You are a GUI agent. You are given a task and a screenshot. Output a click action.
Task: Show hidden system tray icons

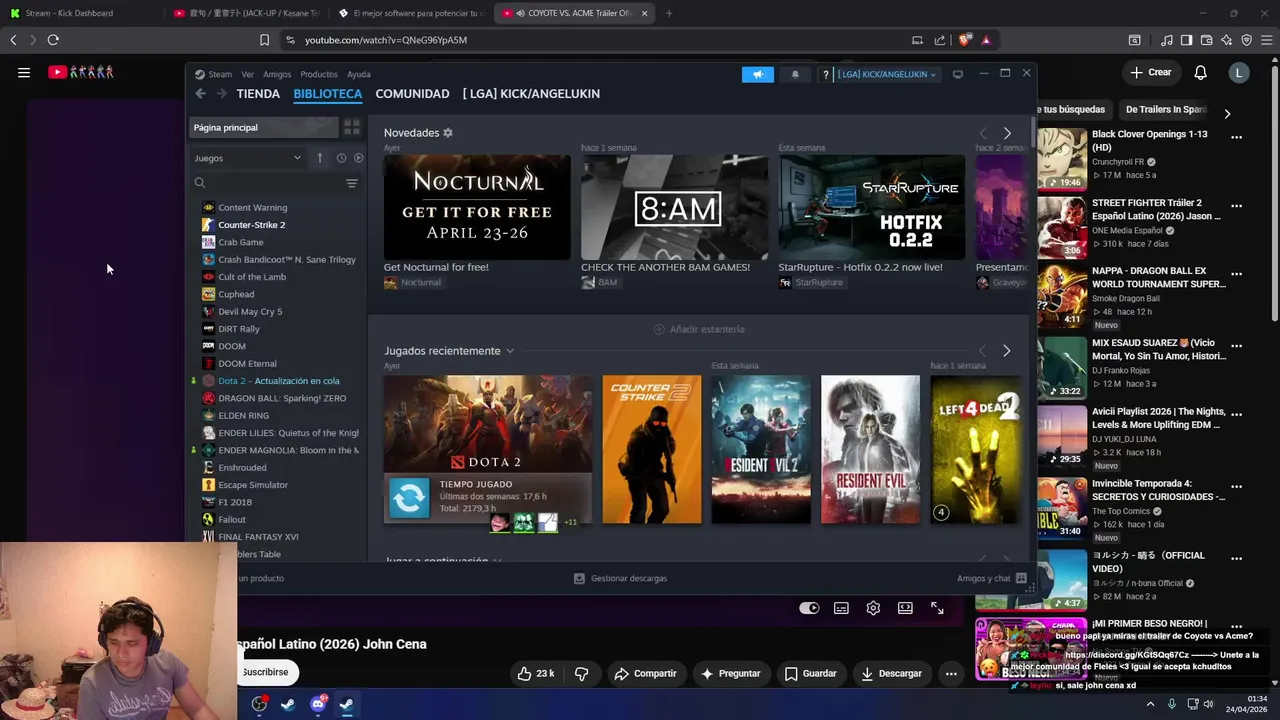[1150, 704]
